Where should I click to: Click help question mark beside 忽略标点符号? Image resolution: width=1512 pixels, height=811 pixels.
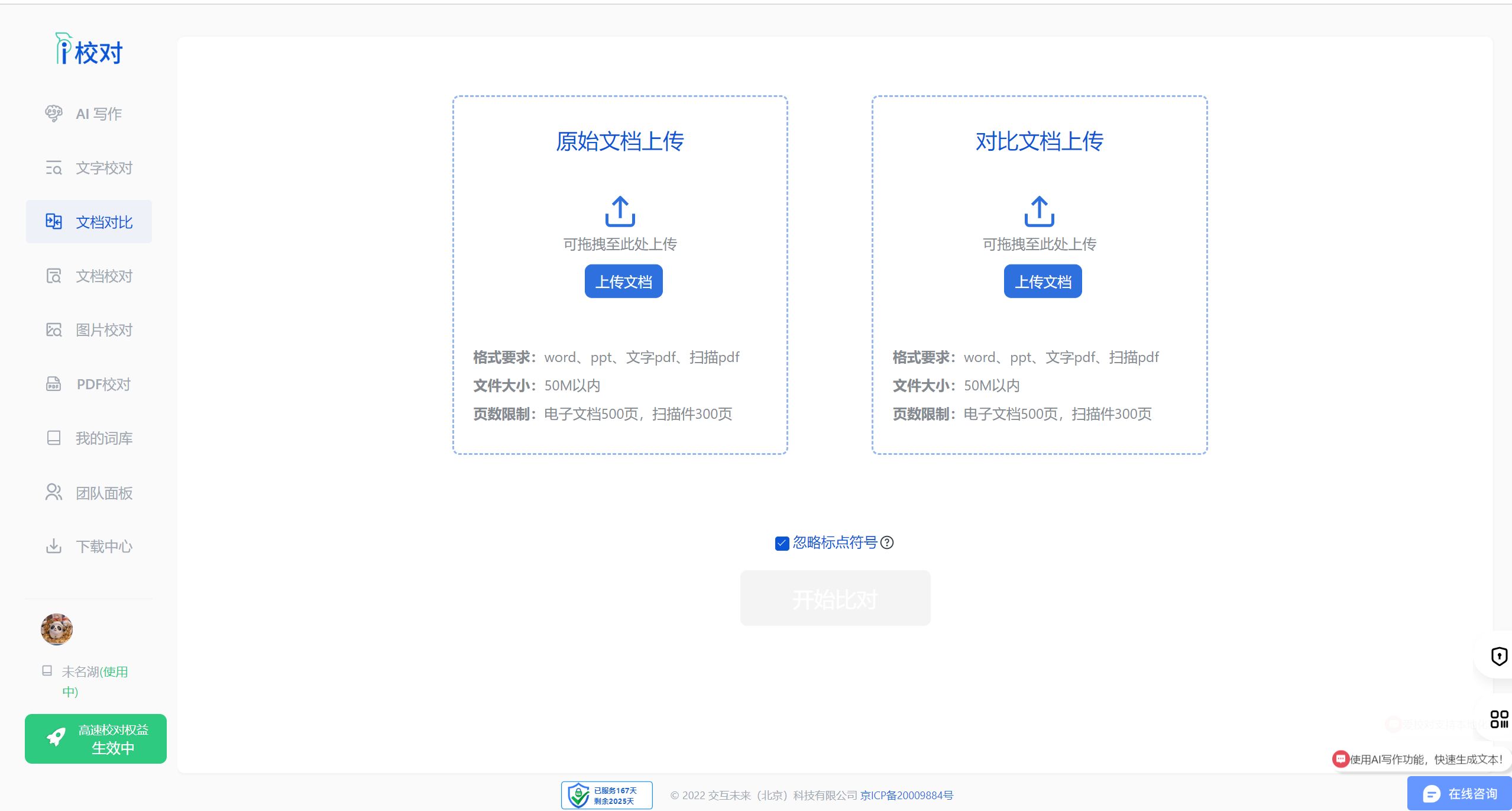[887, 542]
